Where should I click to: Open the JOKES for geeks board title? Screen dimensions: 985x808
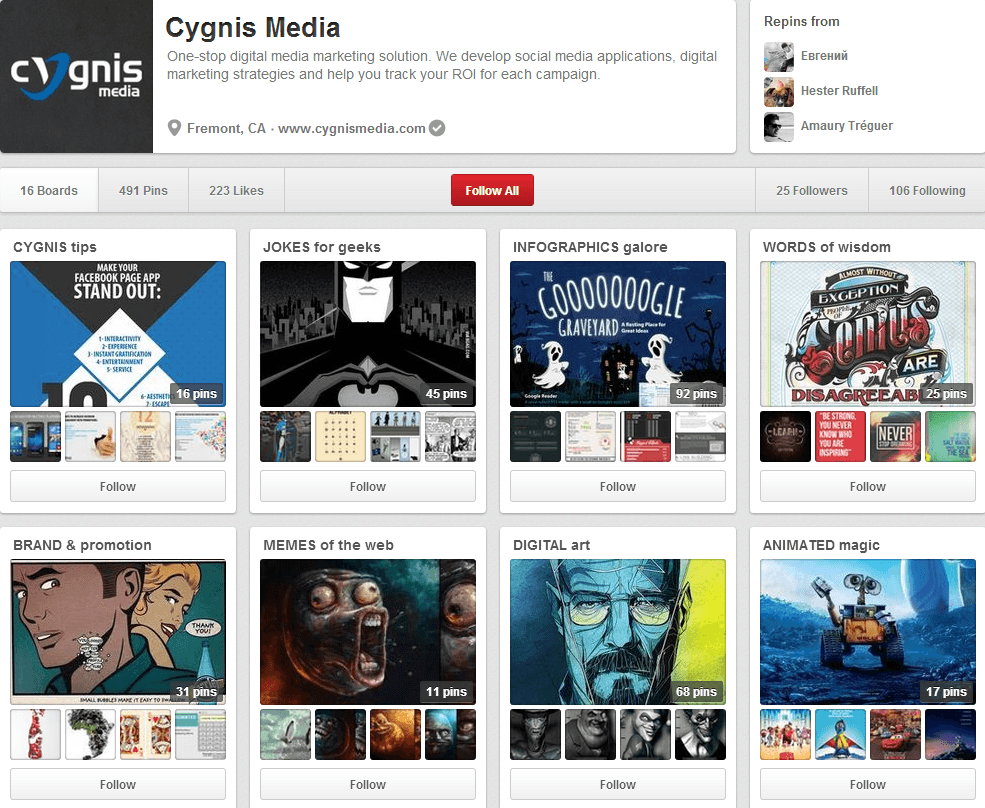coord(322,247)
